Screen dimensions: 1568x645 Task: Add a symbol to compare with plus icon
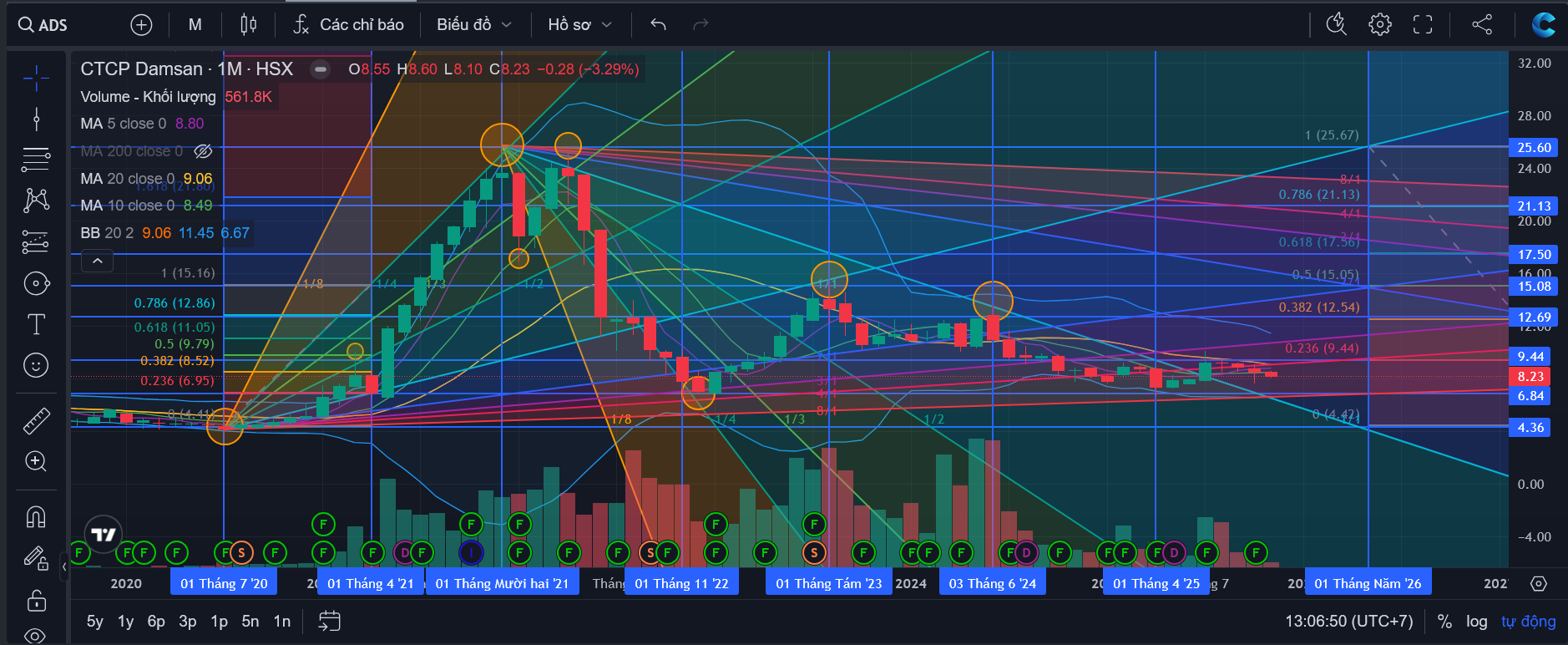coord(142,25)
